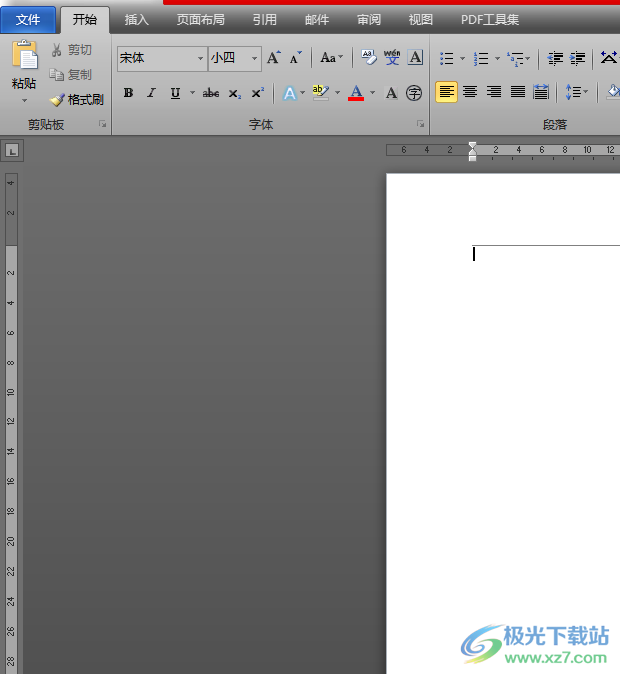This screenshot has height=674, width=620.
Task: Click the indent marker on the horizontal ruler
Action: click(x=473, y=152)
